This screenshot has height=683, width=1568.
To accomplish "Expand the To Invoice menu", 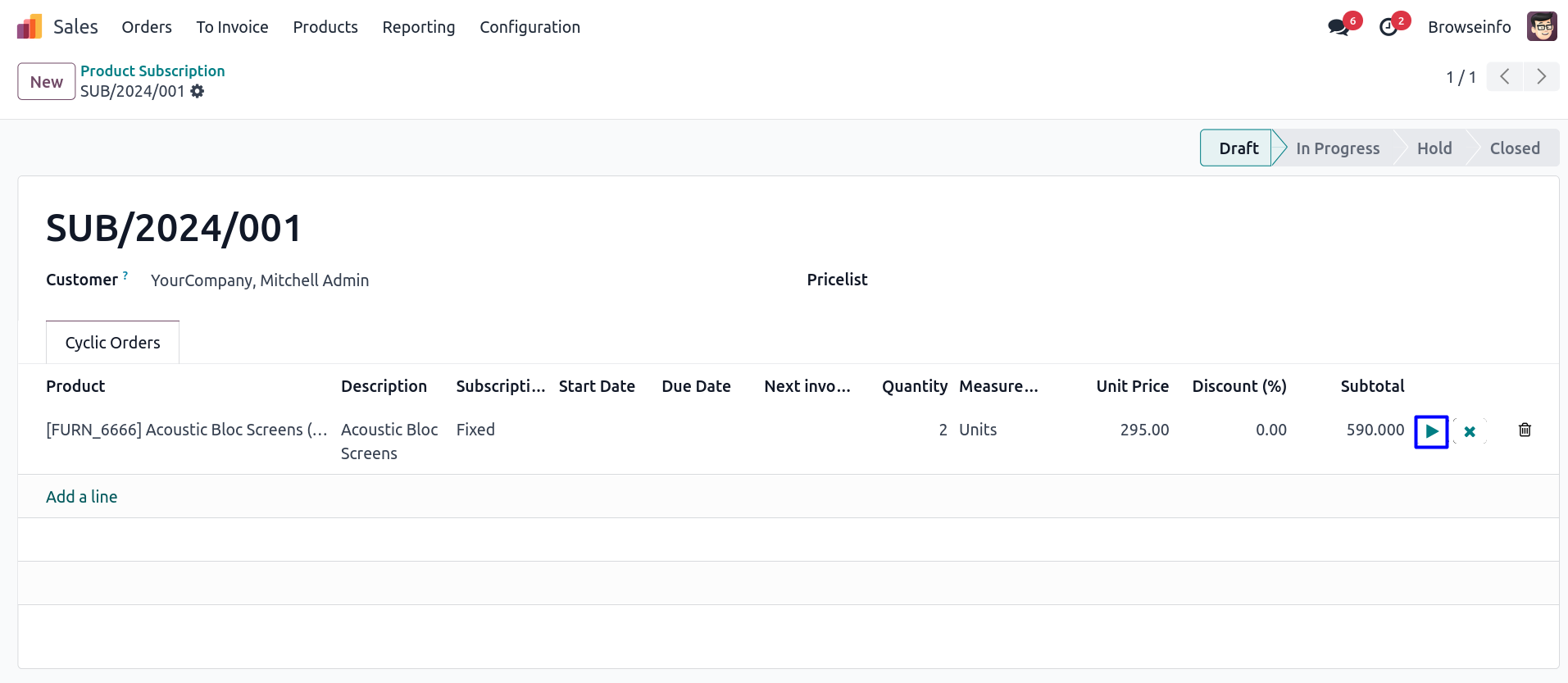I will coord(232,27).
